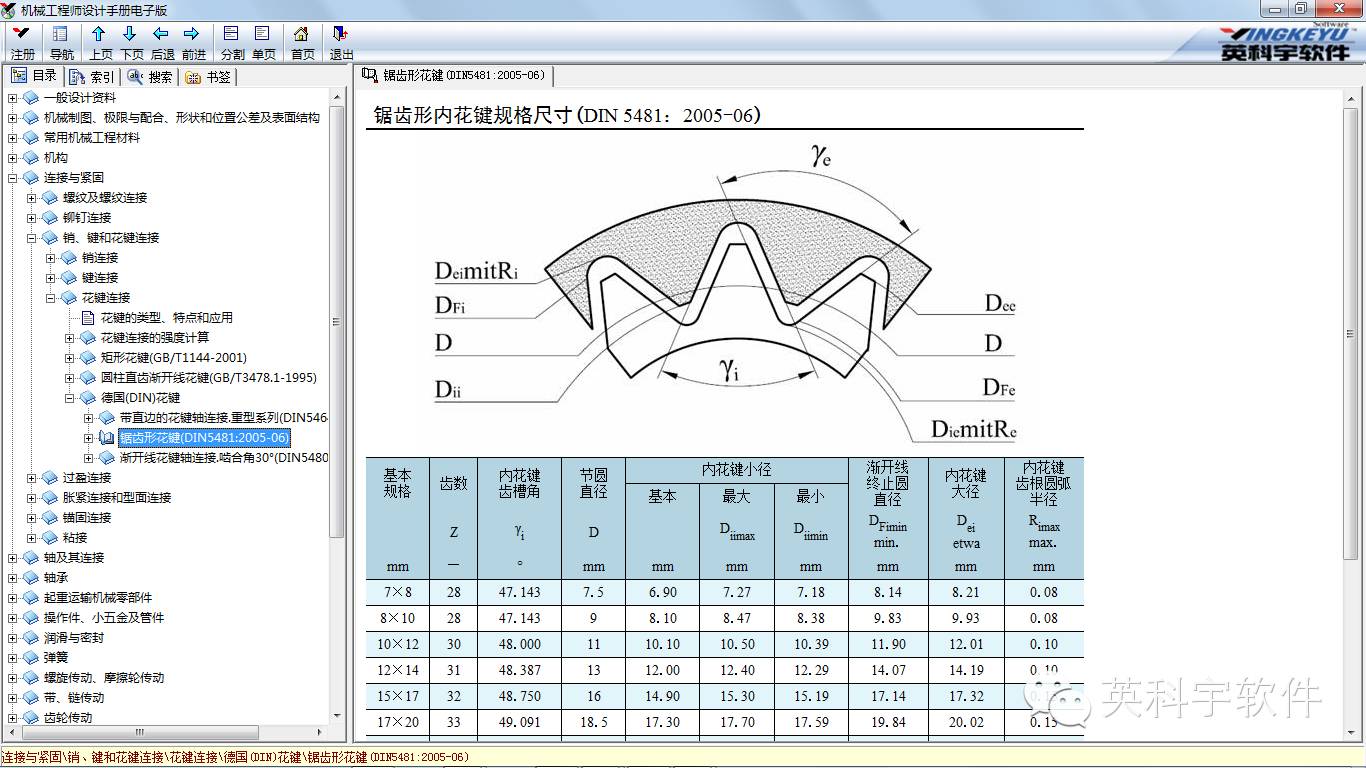Click the page icon beside 花键的类型、特点和应用
Screen dimensions: 1366x768
[x=88, y=318]
